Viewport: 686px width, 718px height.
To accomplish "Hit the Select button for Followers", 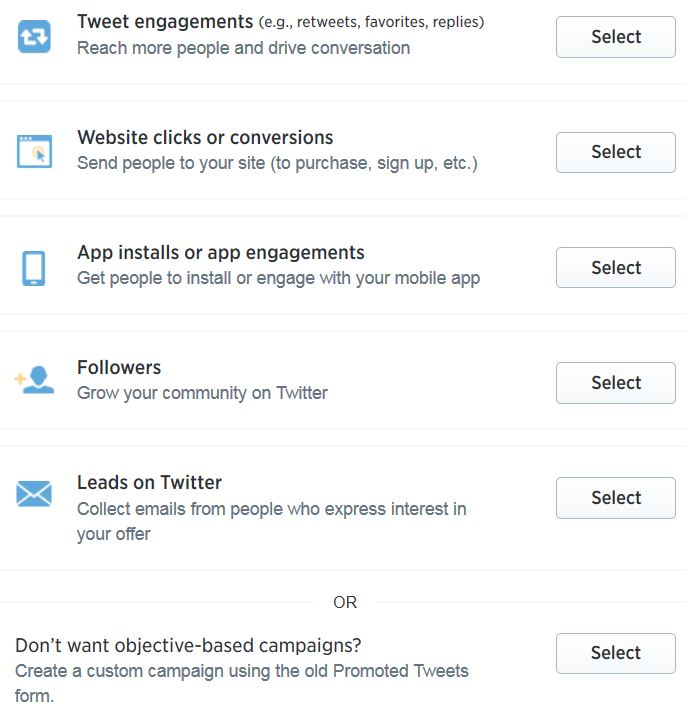I will pyautogui.click(x=615, y=383).
